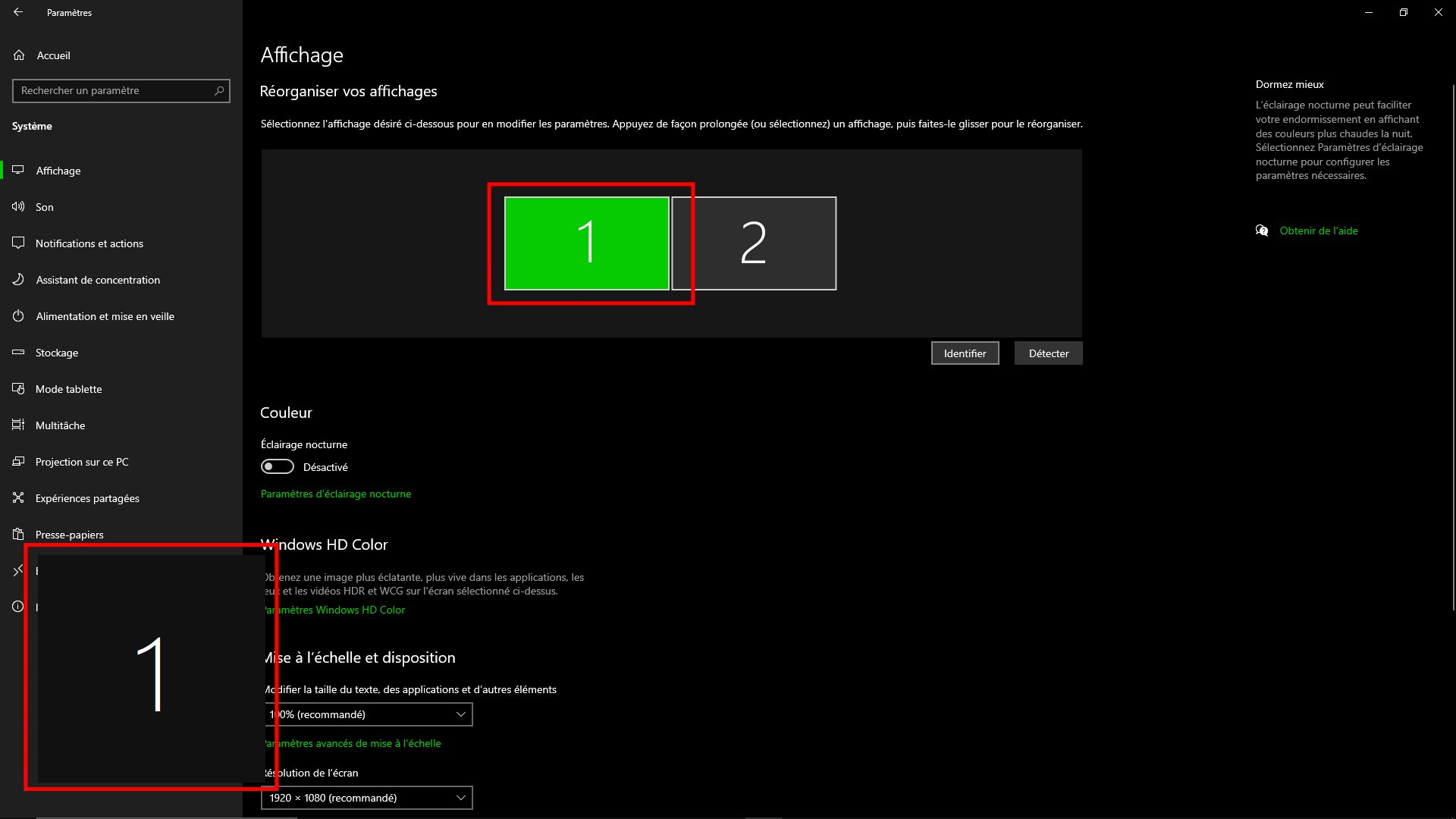Click the Son speaker icon

pos(18,207)
